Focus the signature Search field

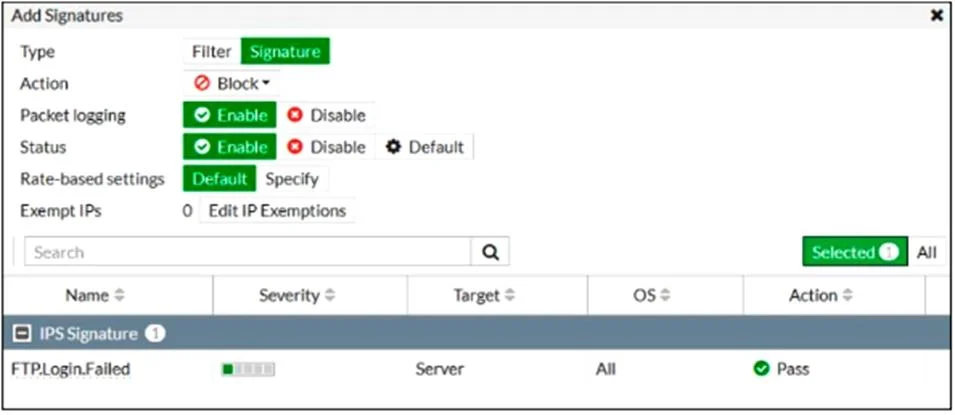pyautogui.click(x=247, y=252)
